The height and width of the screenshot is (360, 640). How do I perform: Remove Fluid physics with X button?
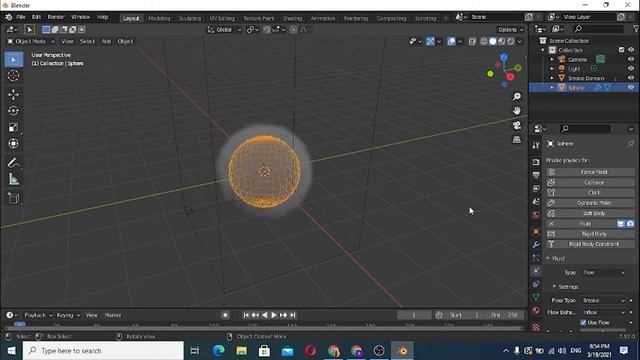tap(551, 224)
